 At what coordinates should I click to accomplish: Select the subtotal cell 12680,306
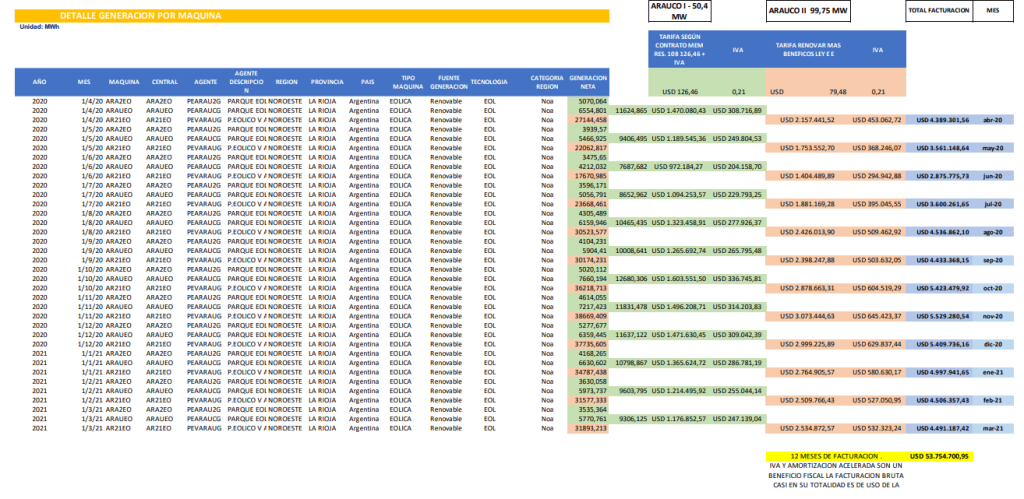(x=631, y=279)
